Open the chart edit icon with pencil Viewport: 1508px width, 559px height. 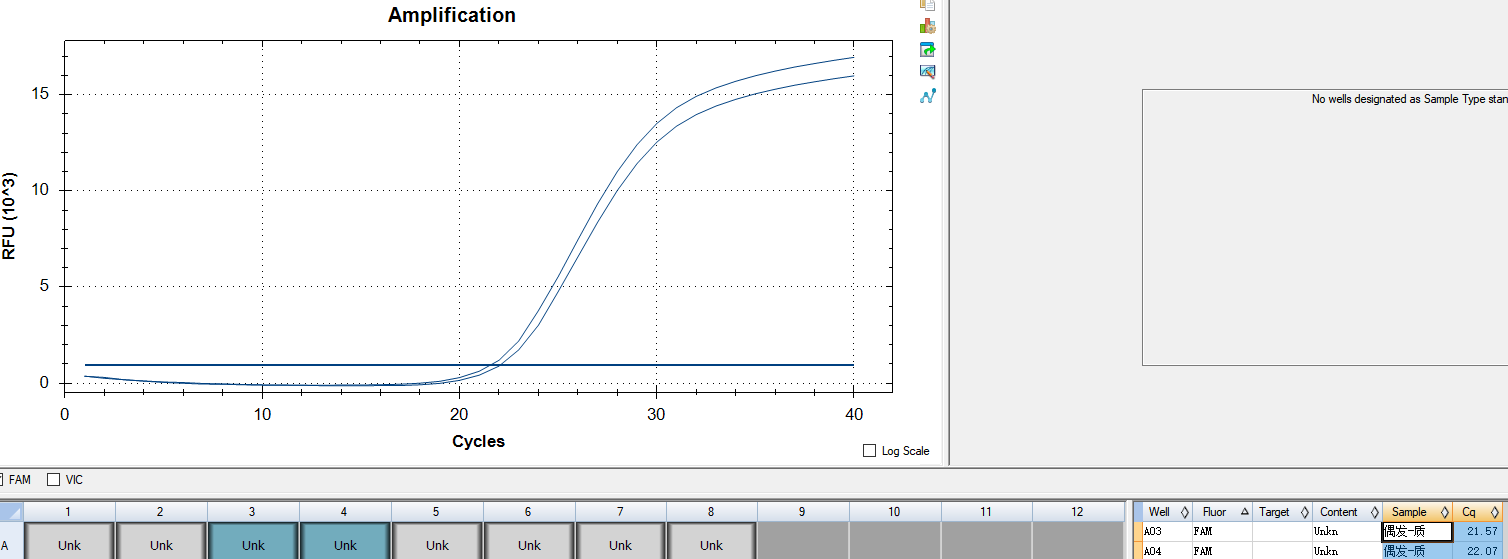(927, 72)
